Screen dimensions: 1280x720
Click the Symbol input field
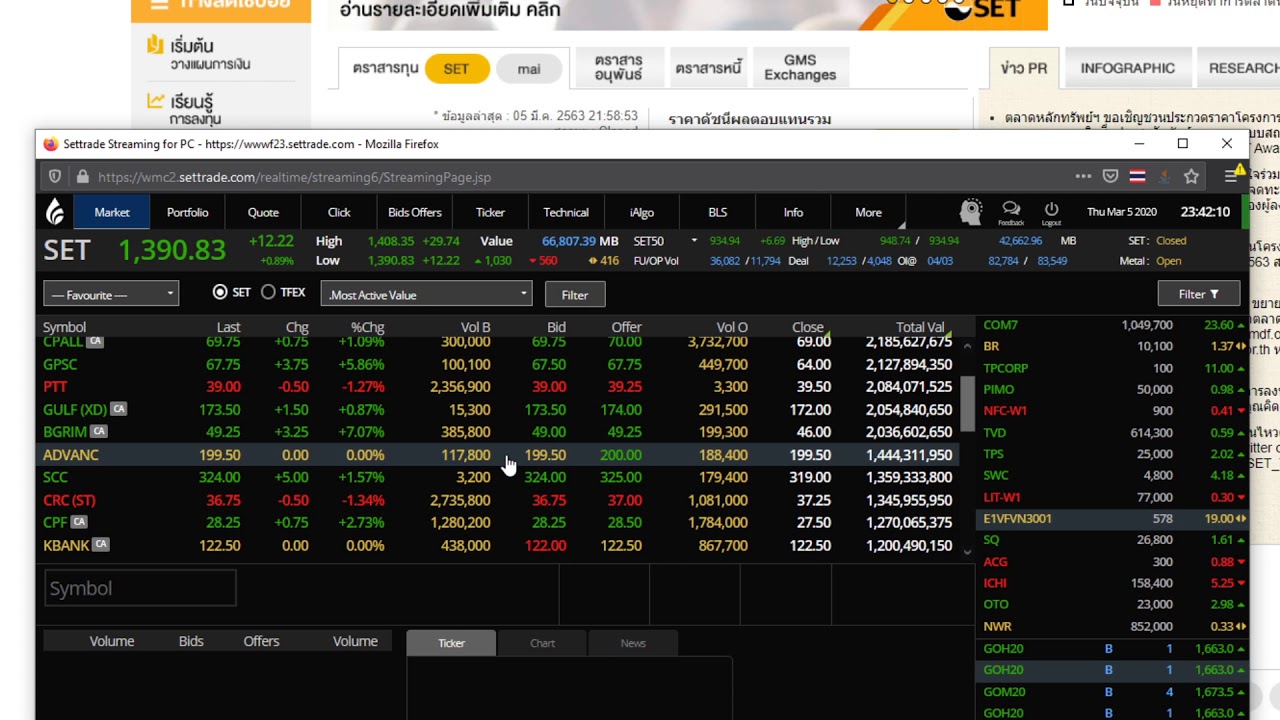coord(140,588)
